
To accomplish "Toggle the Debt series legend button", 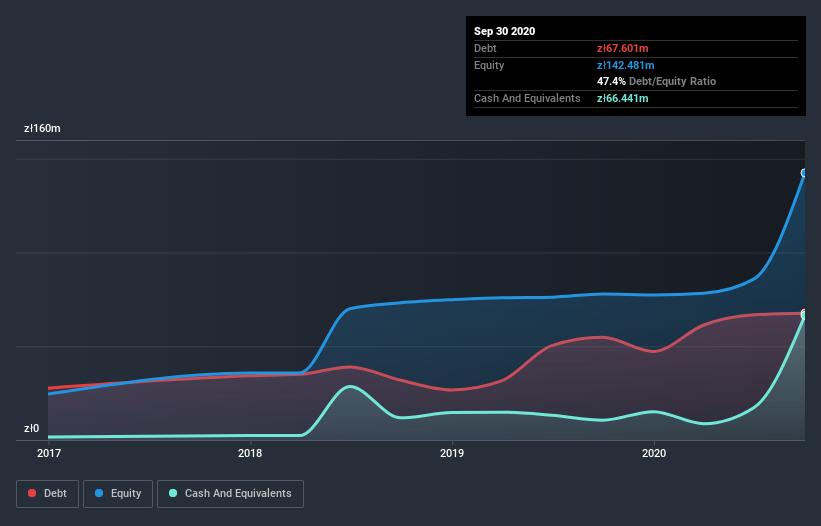I will point(48,494).
